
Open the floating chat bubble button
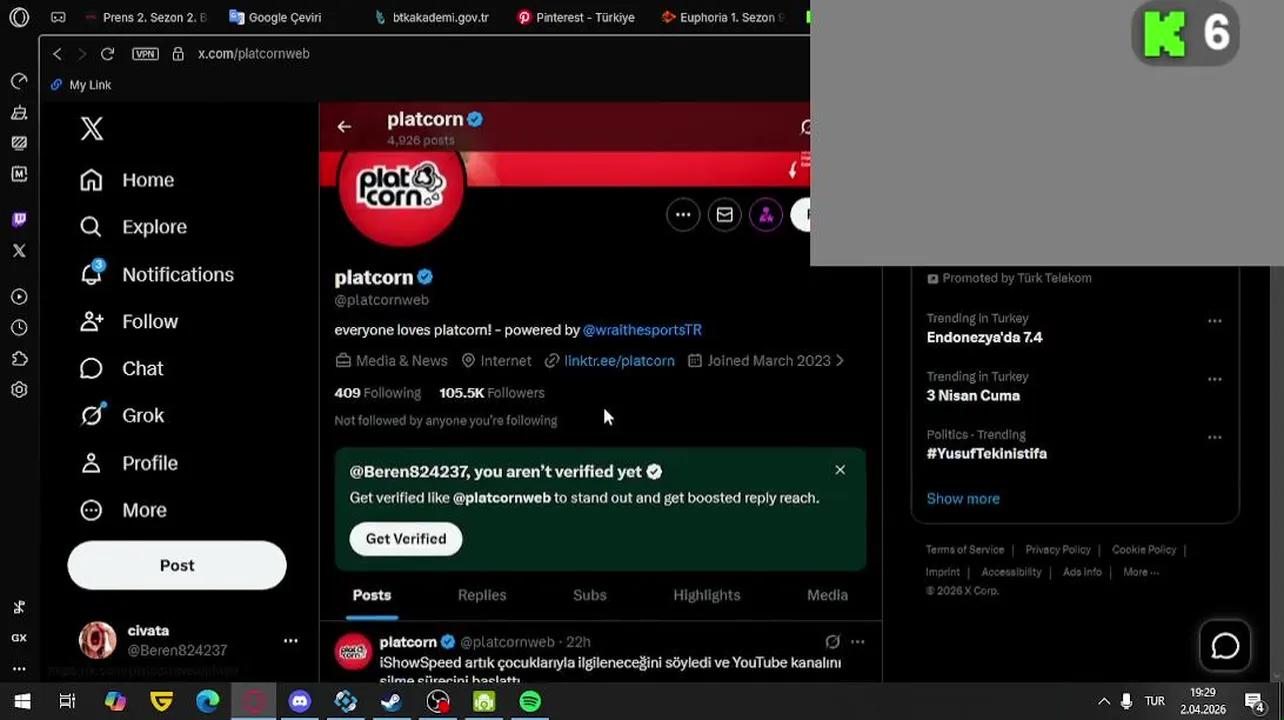1225,646
